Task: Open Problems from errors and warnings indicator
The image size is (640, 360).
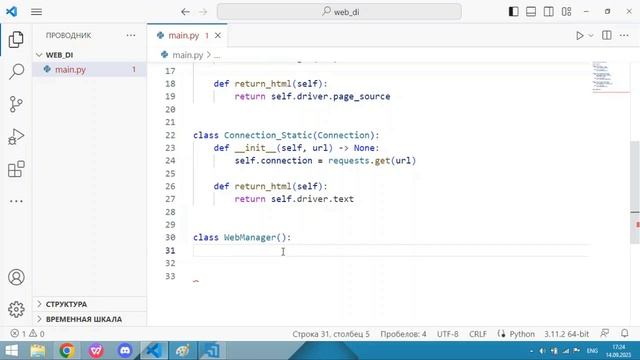Action: (x=27, y=334)
